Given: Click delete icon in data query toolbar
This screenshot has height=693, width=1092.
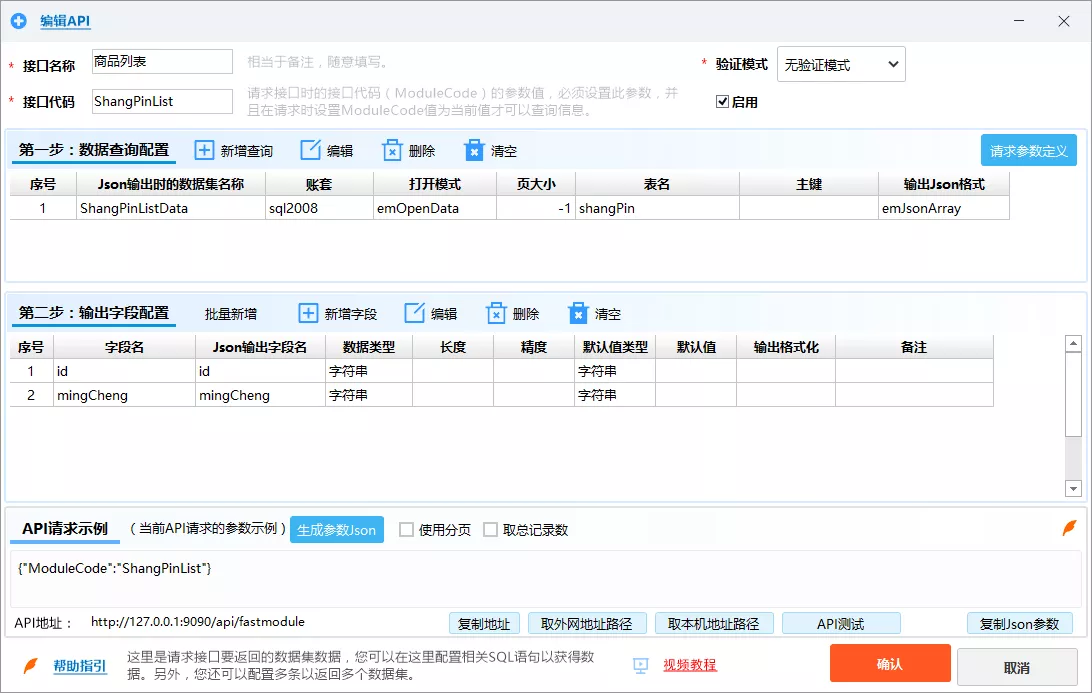Looking at the screenshot, I should [392, 151].
